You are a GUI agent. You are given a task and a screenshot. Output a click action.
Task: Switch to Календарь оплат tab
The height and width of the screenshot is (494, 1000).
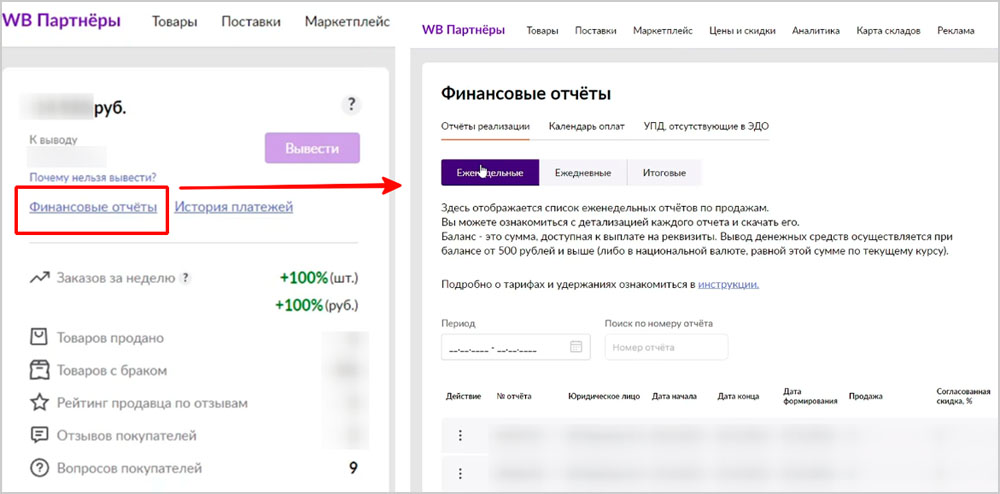586,126
